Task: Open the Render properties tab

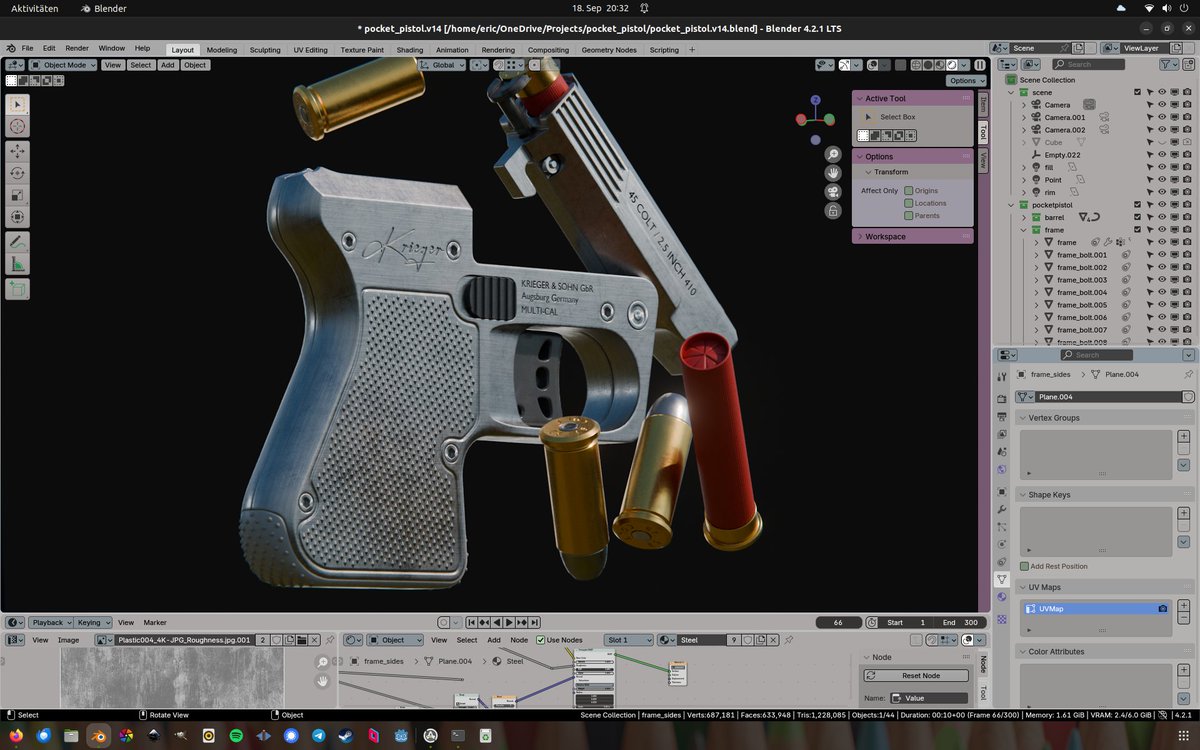Action: tap(1002, 398)
